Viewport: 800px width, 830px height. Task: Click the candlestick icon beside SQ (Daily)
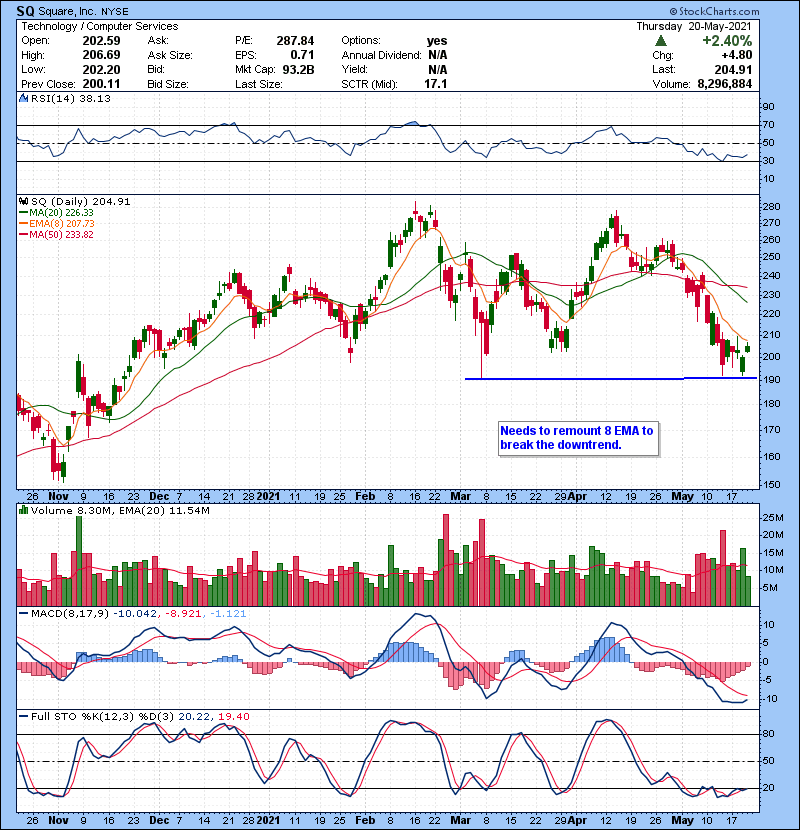point(24,201)
